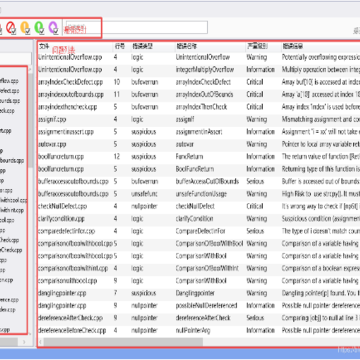
Task: Click the Information severity in assignmentinassert.cpp row
Action: (261, 132)
